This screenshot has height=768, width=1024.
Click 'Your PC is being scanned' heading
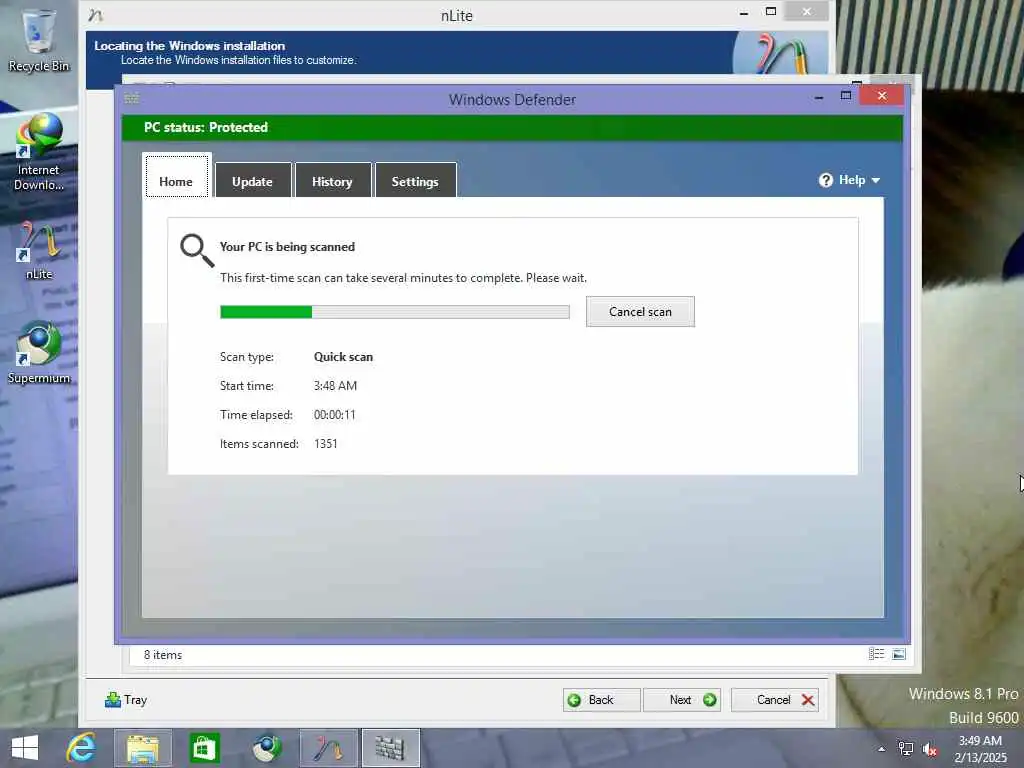pos(287,247)
